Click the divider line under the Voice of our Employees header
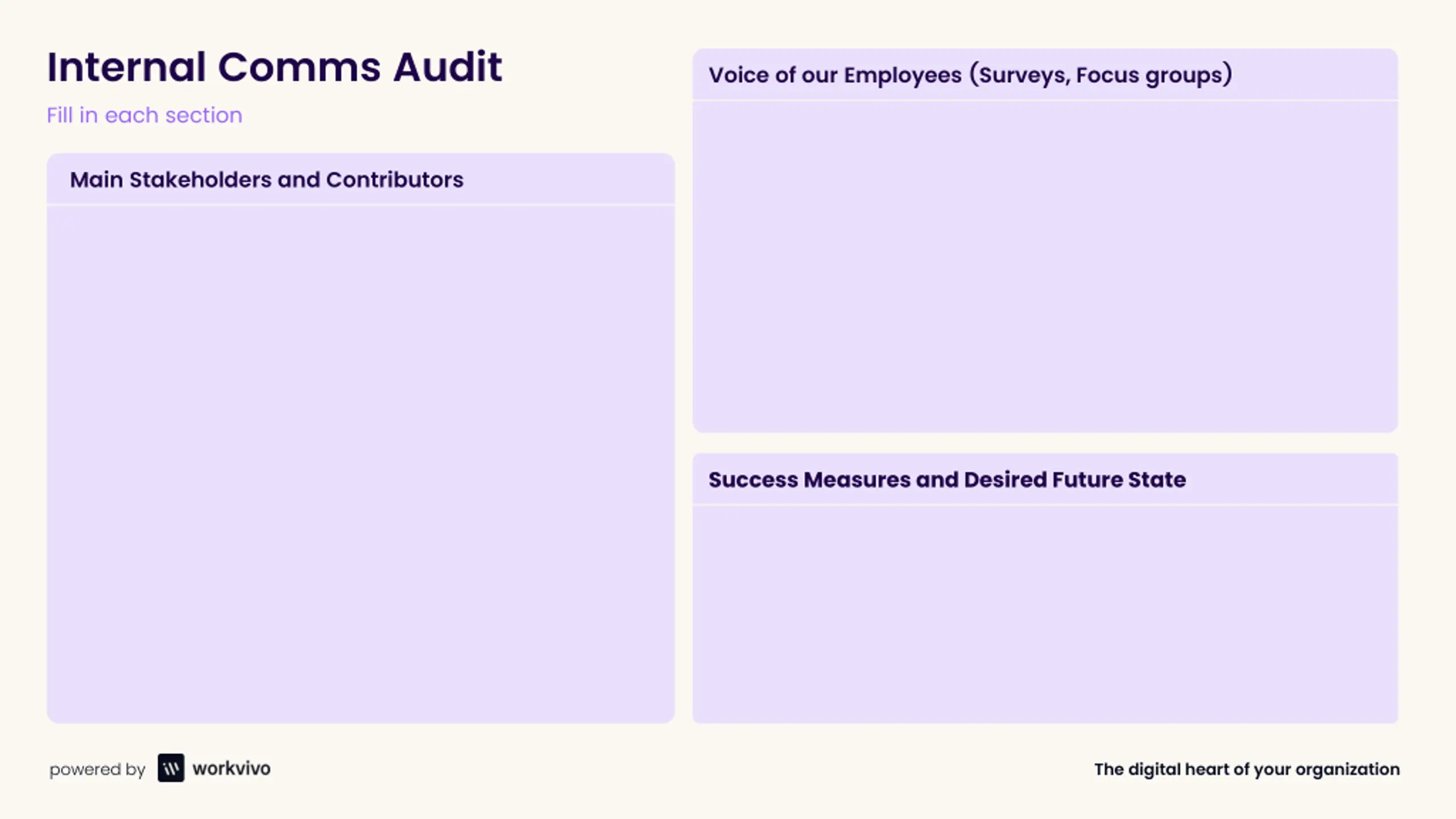1456x819 pixels. 1045,101
